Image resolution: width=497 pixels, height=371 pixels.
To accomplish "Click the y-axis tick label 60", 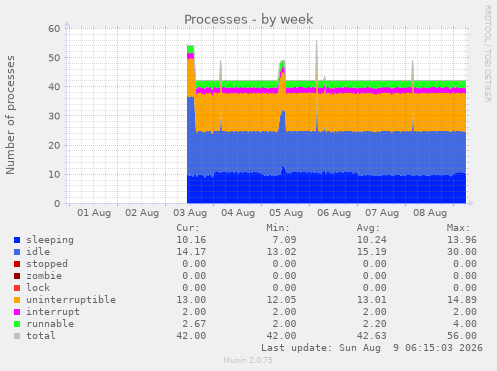I will tap(54, 29).
